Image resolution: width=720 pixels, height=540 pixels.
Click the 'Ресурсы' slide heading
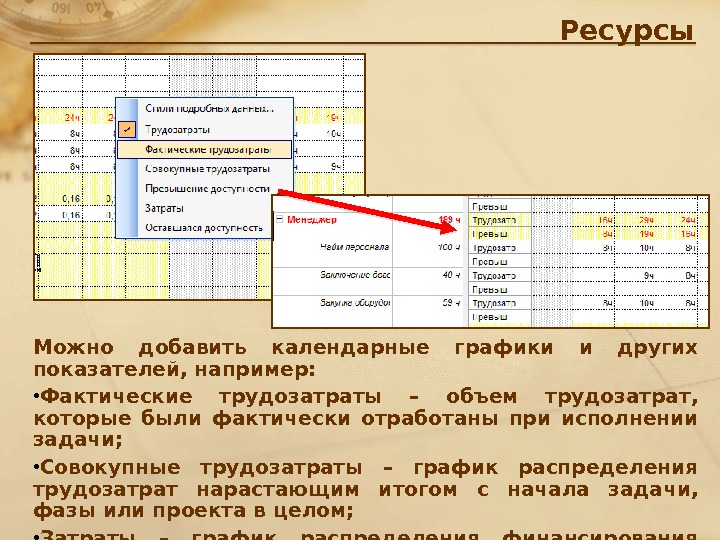pos(627,31)
